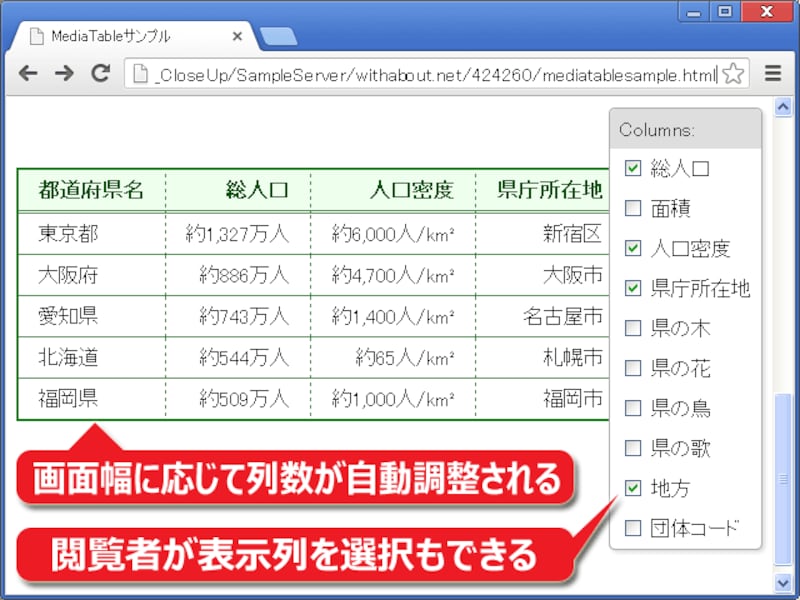Select the 福岡県 cell

pos(91,398)
